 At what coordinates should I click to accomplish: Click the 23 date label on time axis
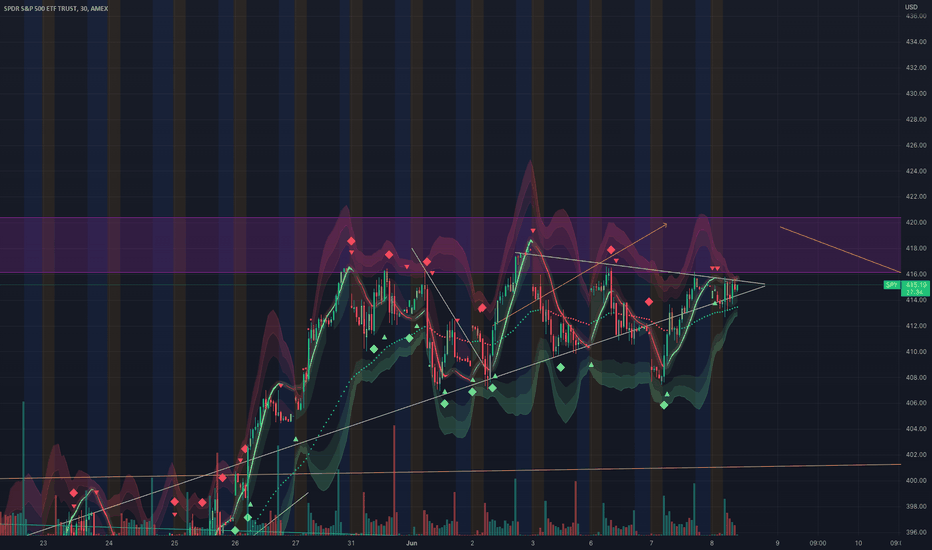pos(43,543)
